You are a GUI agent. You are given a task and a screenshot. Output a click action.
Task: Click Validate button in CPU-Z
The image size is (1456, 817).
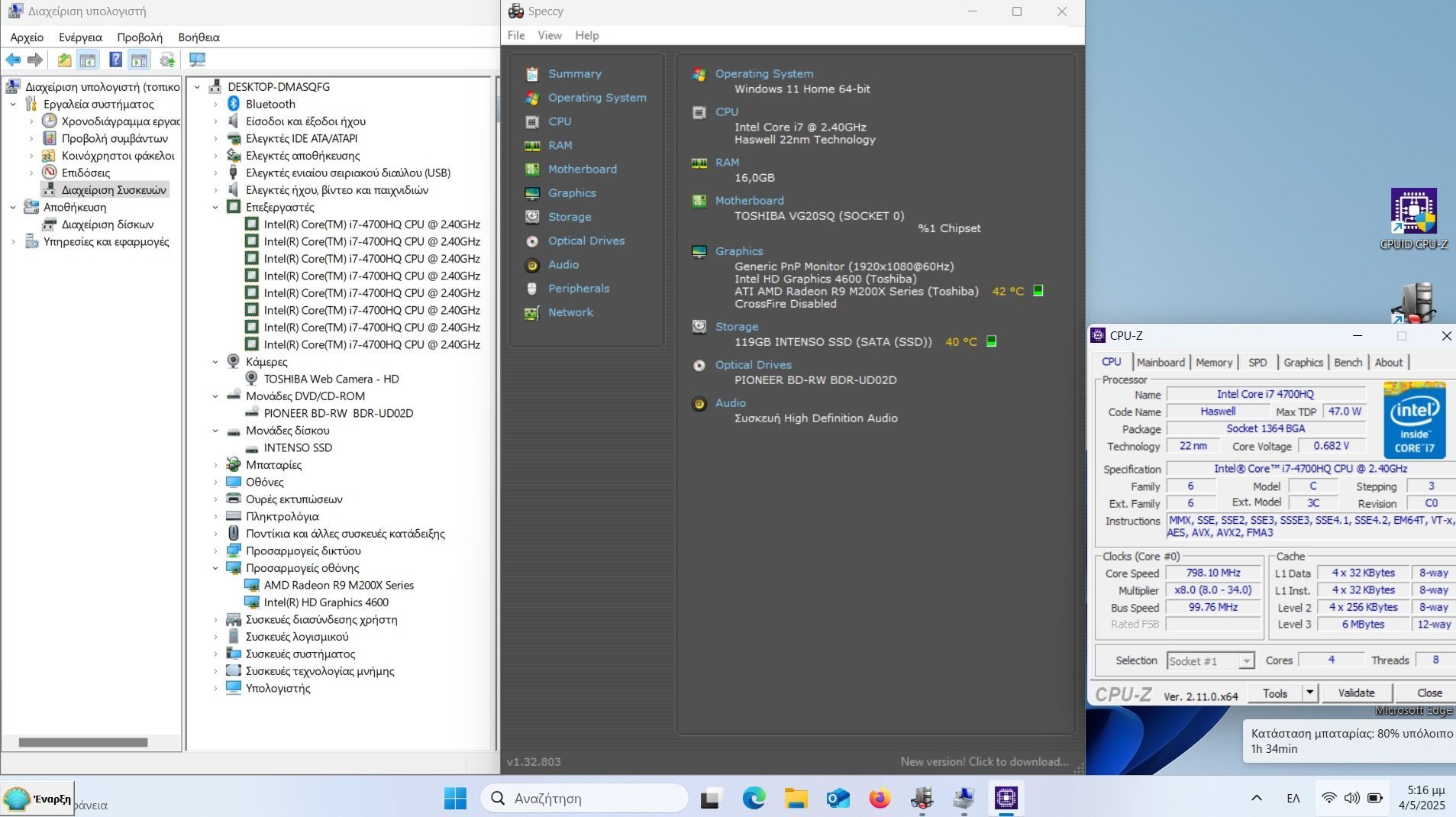click(x=1356, y=693)
